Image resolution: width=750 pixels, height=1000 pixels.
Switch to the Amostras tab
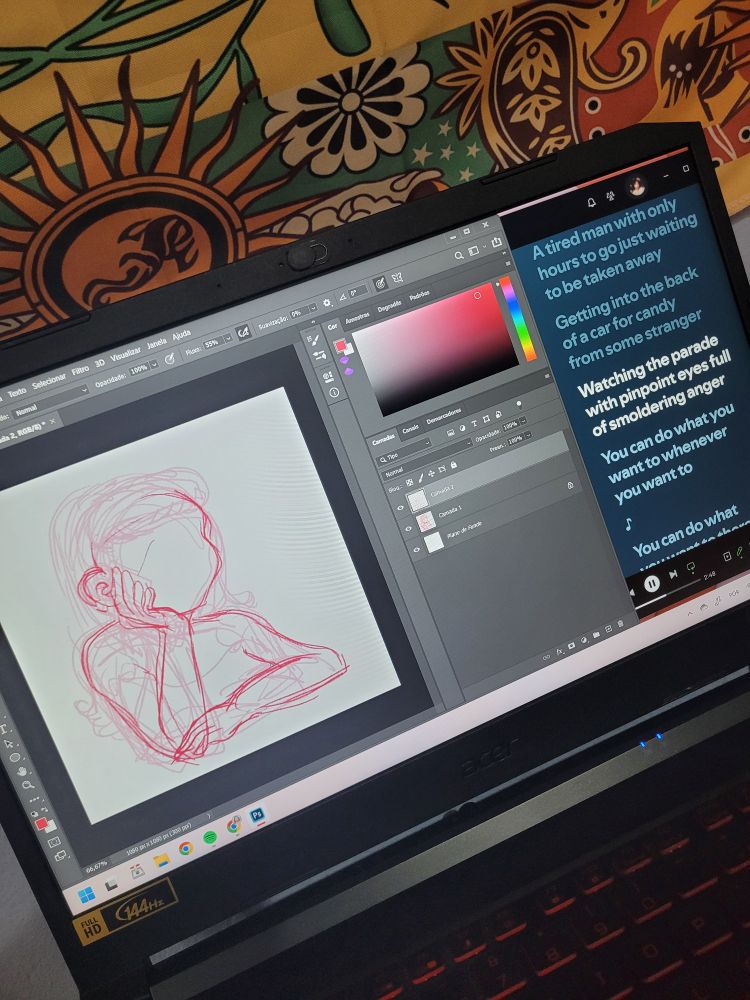[357, 319]
